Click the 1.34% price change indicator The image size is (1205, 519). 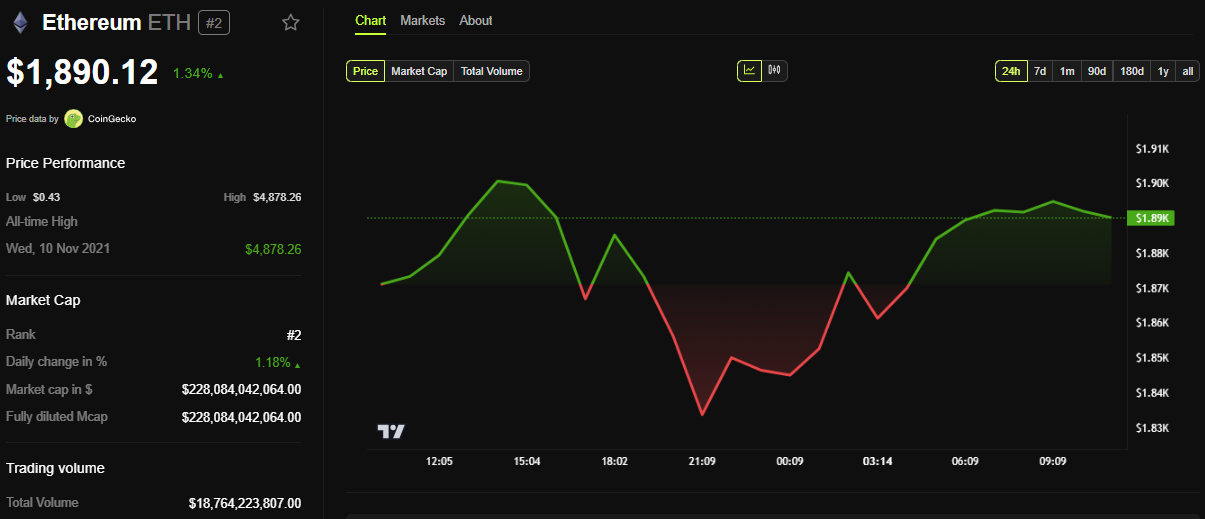pos(198,74)
